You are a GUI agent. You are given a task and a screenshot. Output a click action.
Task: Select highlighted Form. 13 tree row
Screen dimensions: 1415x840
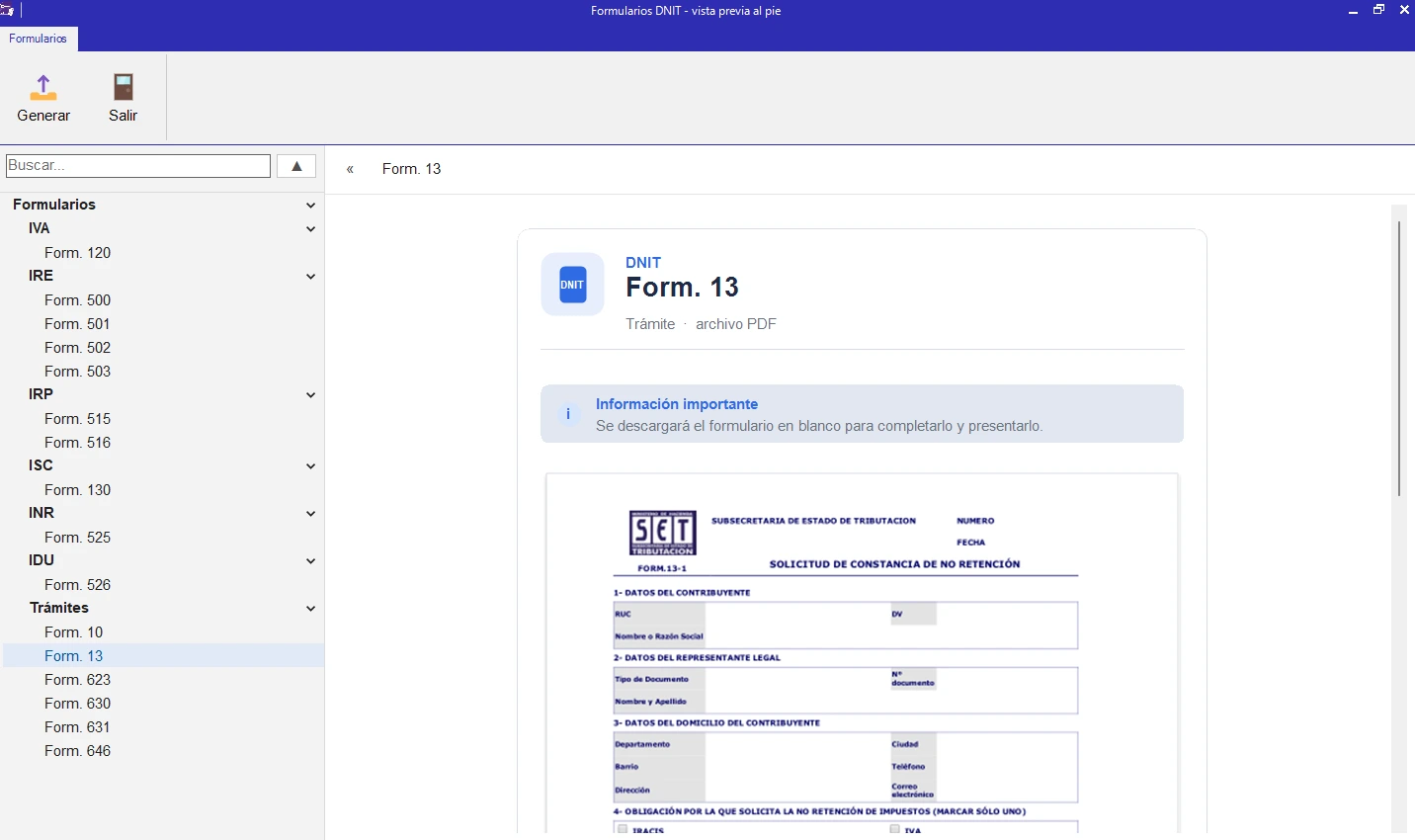pyautogui.click(x=164, y=656)
